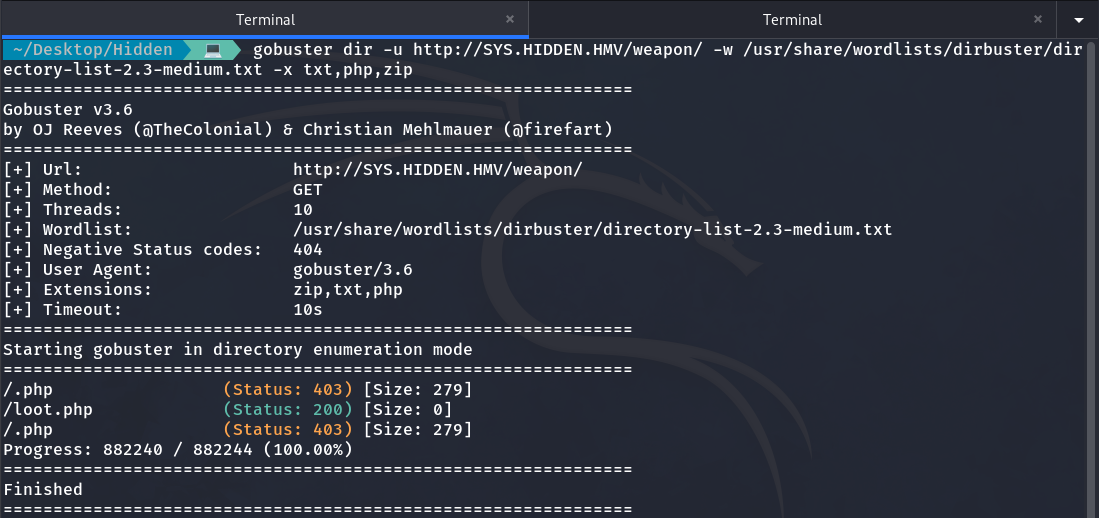The image size is (1099, 518).
Task: Click the Progress 882240 / 882244 line
Action: pos(177,450)
